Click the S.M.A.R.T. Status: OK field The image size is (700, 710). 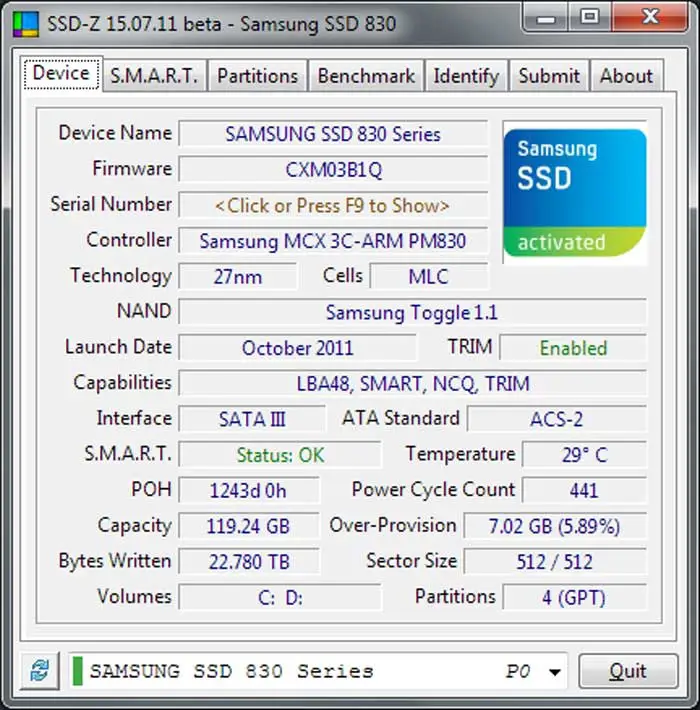click(280, 455)
